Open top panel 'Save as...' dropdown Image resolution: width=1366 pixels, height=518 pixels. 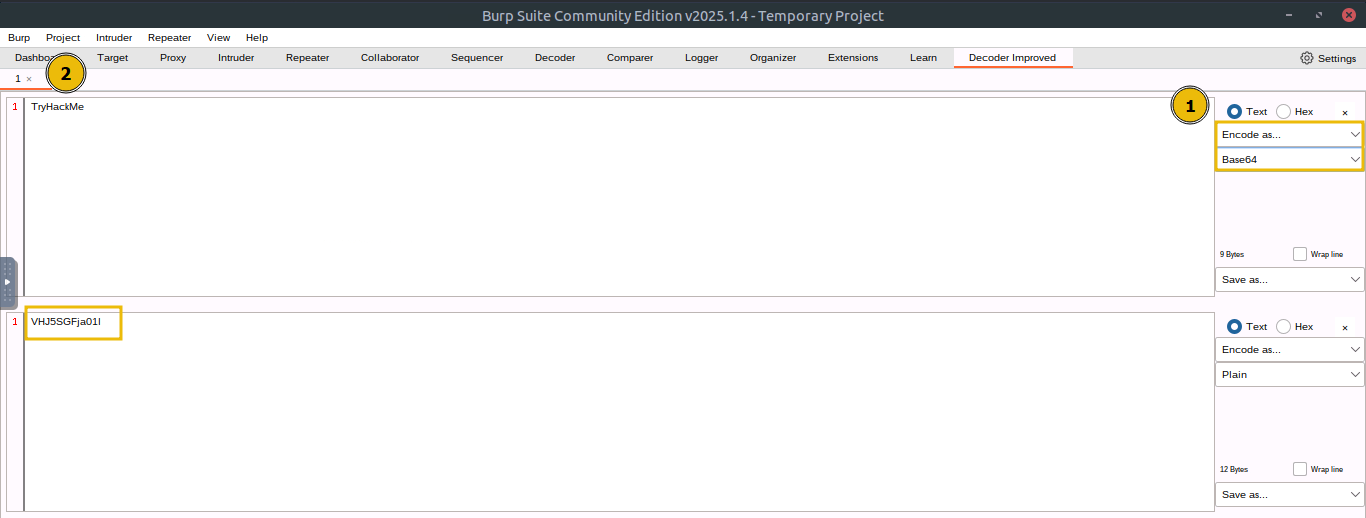(x=1290, y=280)
